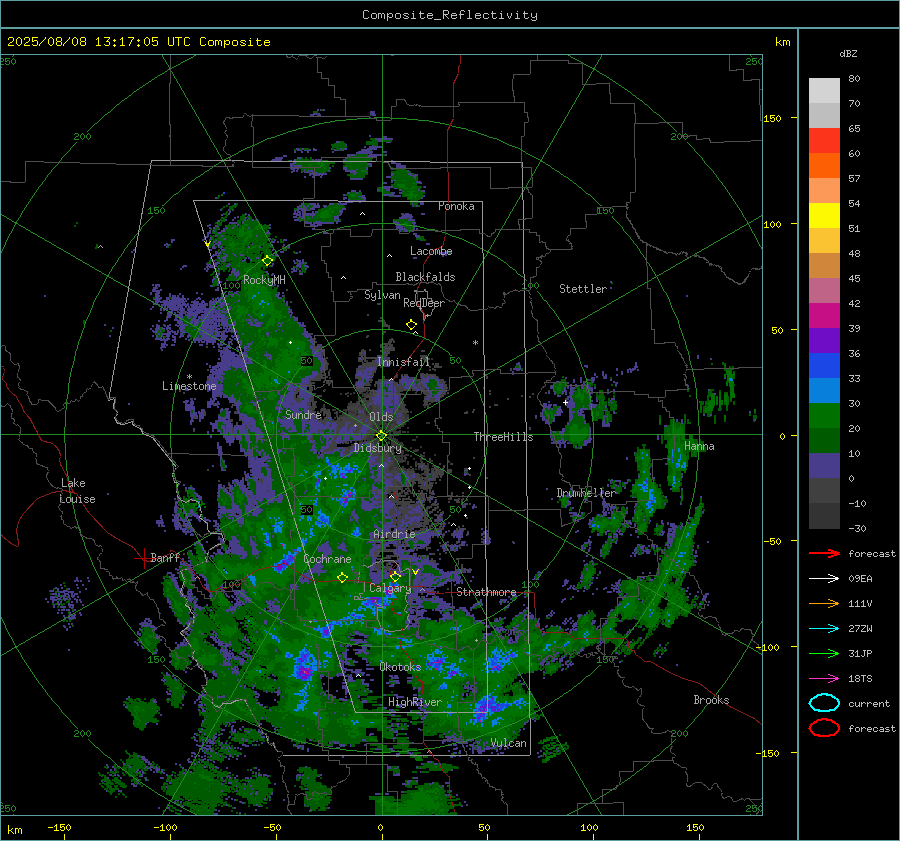
Task: Click the cyan 27ZW arrow icon
Action: coord(824,629)
